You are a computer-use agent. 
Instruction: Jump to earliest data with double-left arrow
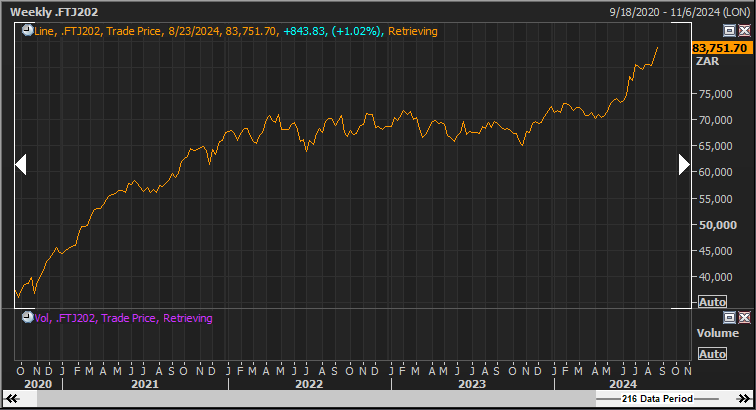point(12,398)
